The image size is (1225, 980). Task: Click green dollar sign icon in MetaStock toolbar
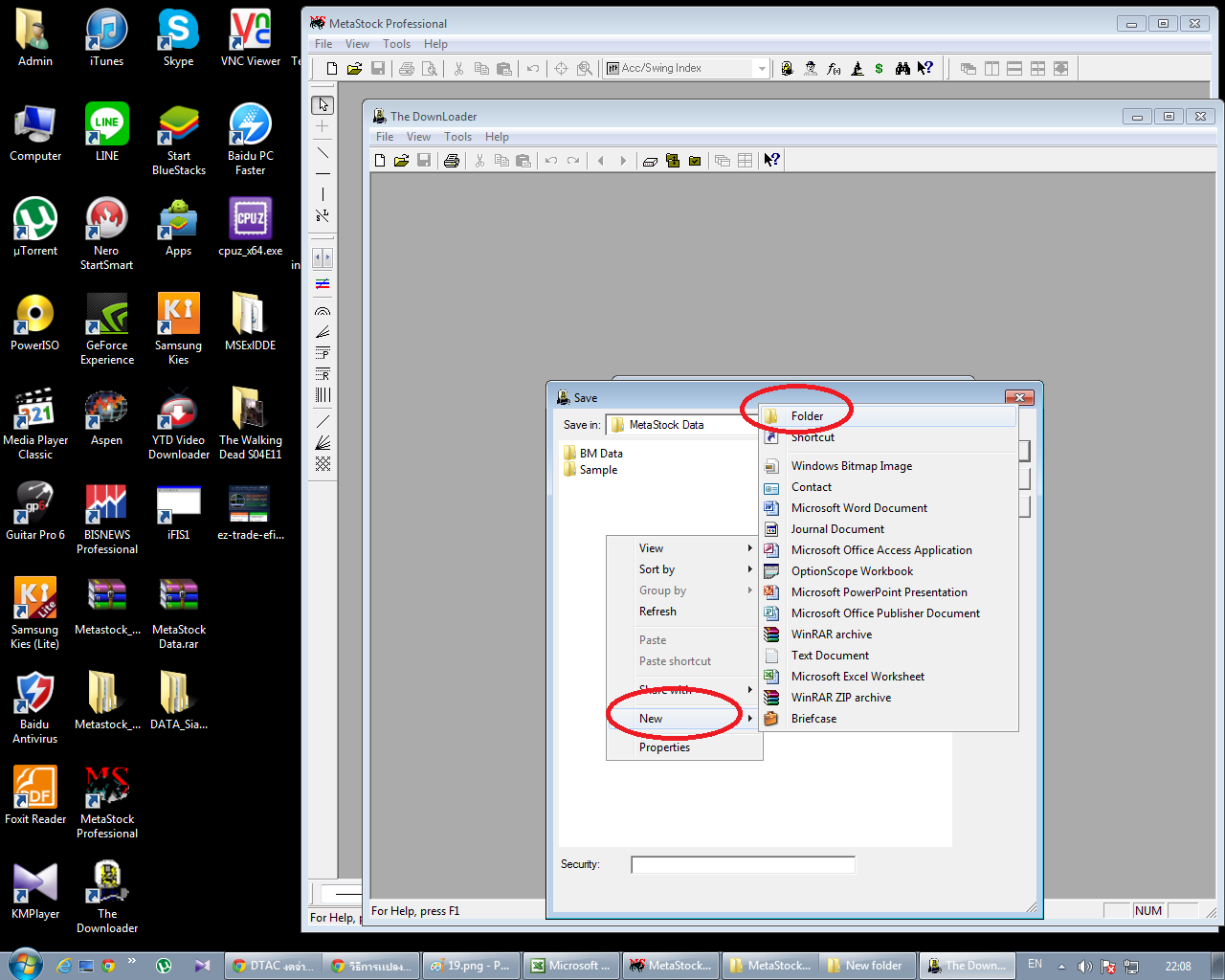[x=879, y=68]
